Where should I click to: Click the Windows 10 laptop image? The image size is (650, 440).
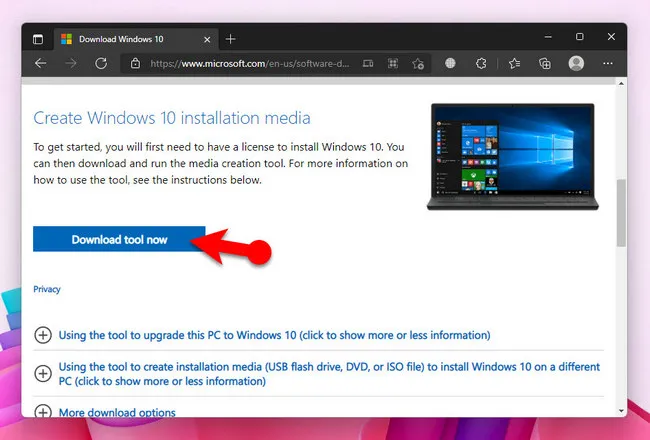[x=513, y=157]
